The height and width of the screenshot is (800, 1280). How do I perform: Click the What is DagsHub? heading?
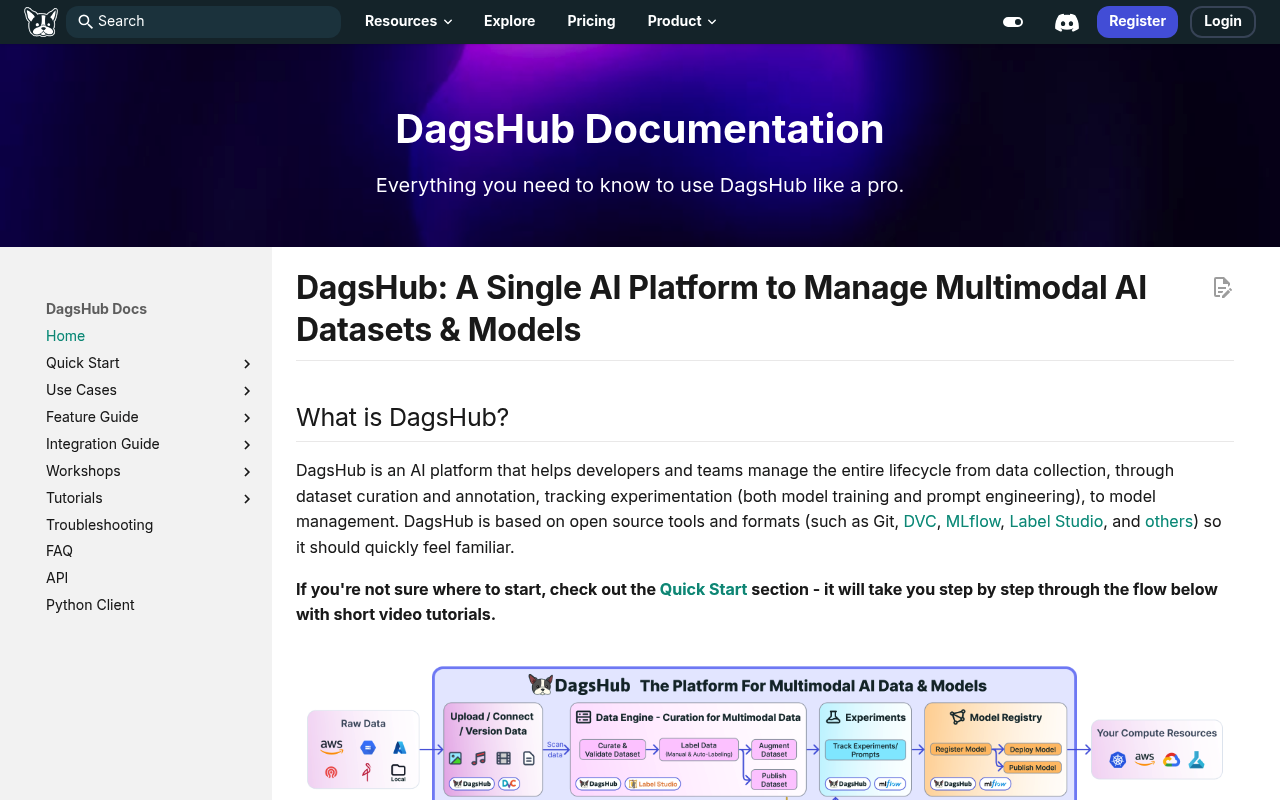tap(402, 417)
